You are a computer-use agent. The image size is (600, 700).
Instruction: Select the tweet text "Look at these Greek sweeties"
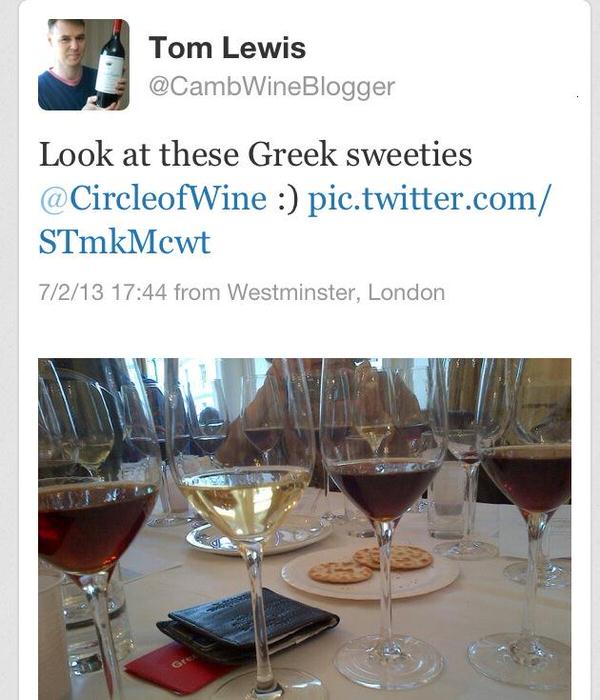pos(255,155)
